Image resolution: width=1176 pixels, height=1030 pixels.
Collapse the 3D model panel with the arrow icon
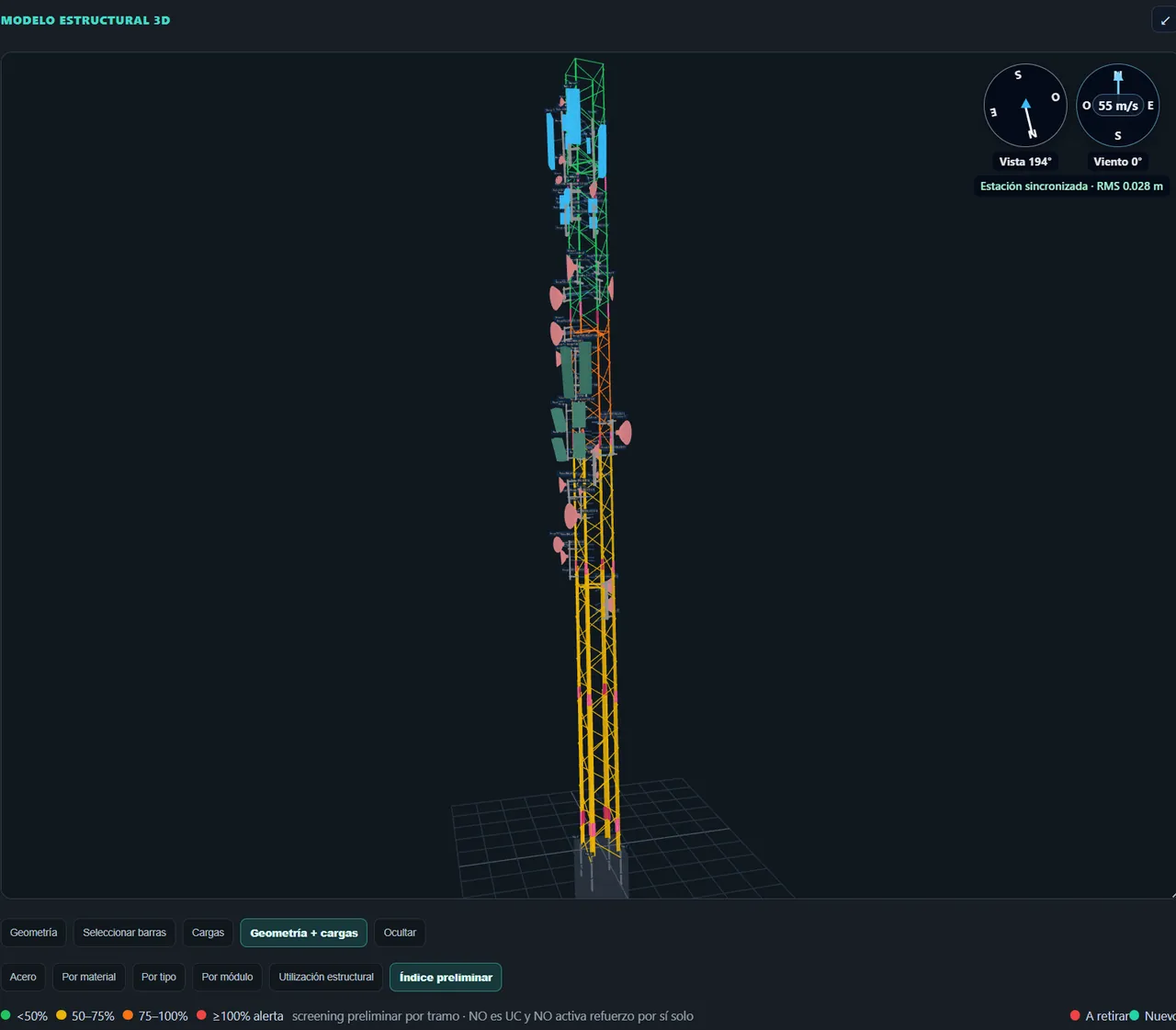(x=1165, y=20)
